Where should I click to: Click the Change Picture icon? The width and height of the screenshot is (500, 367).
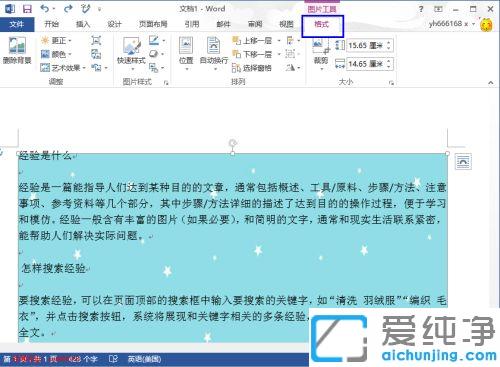(96, 54)
